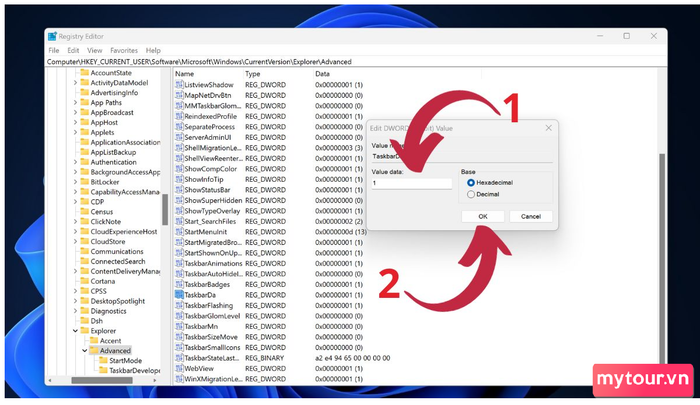Select the DesktopSpotlight tree key

pyautogui.click(x=118, y=301)
